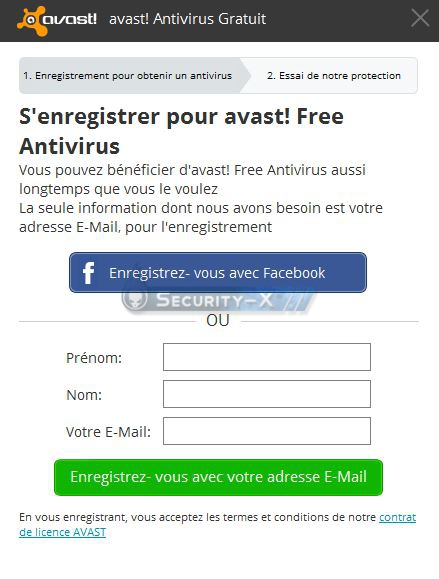Click the 'Nom:' label
The image size is (439, 579).
pyautogui.click(x=84, y=395)
